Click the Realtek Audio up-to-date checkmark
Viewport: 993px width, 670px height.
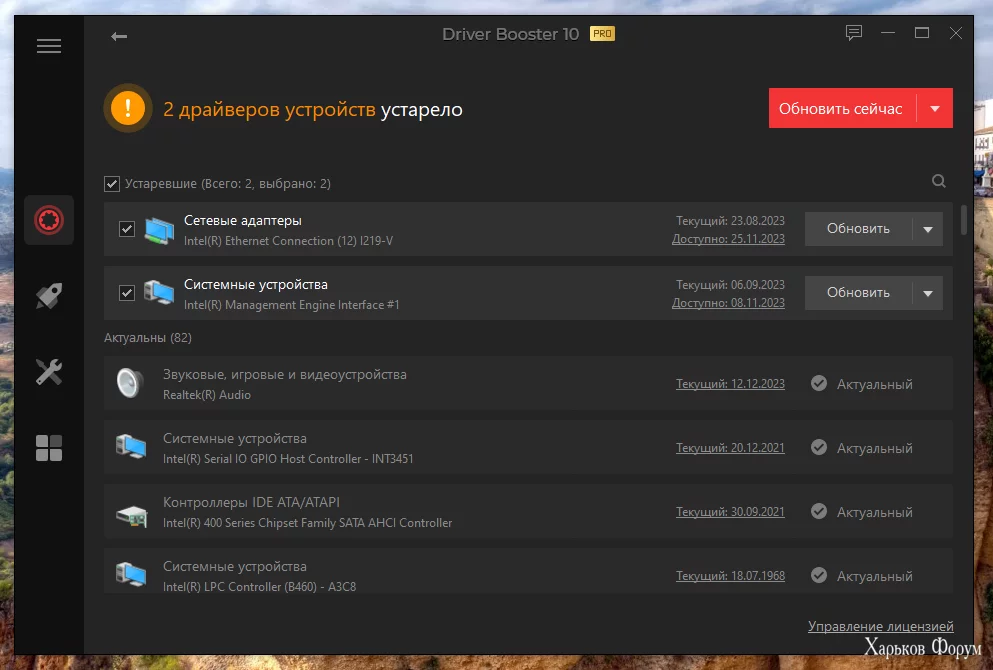(819, 384)
